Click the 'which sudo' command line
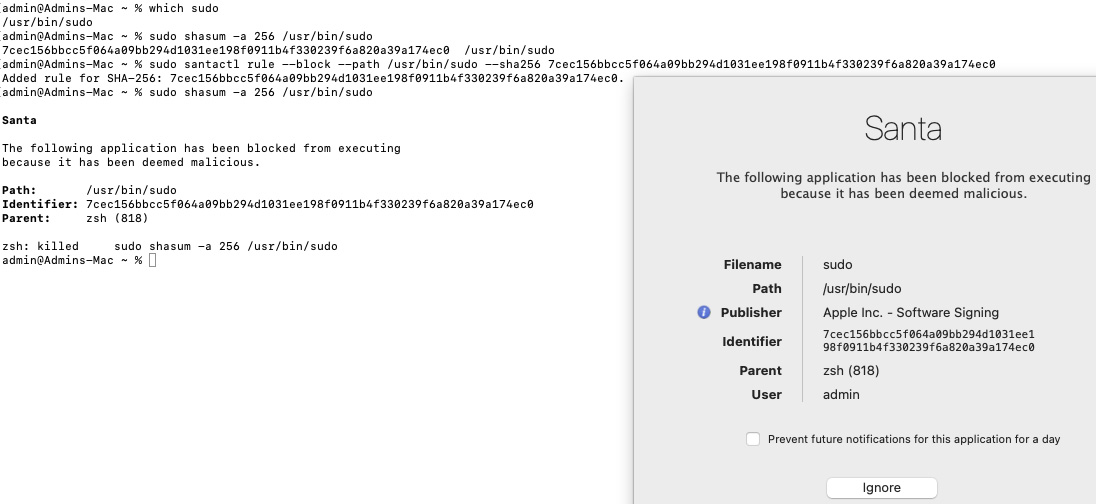This screenshot has width=1096, height=504. tap(109, 8)
